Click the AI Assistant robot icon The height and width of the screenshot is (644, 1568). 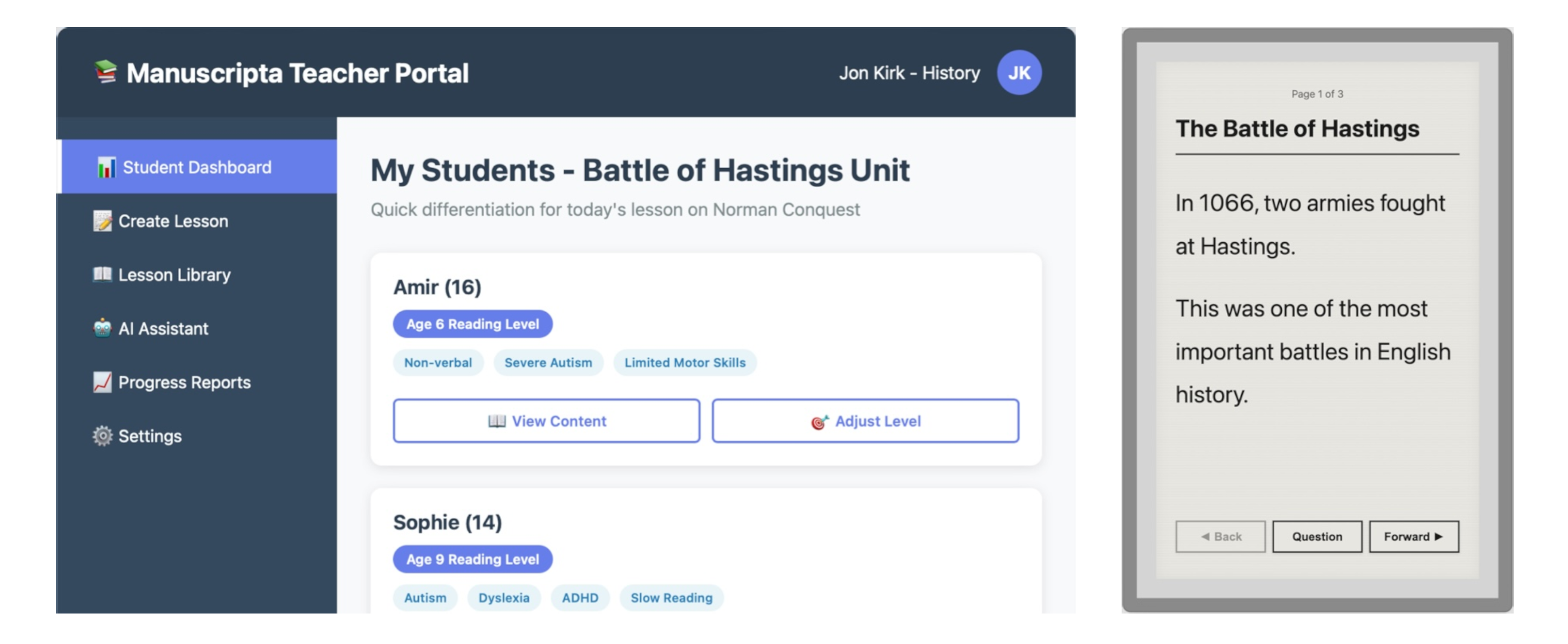102,328
